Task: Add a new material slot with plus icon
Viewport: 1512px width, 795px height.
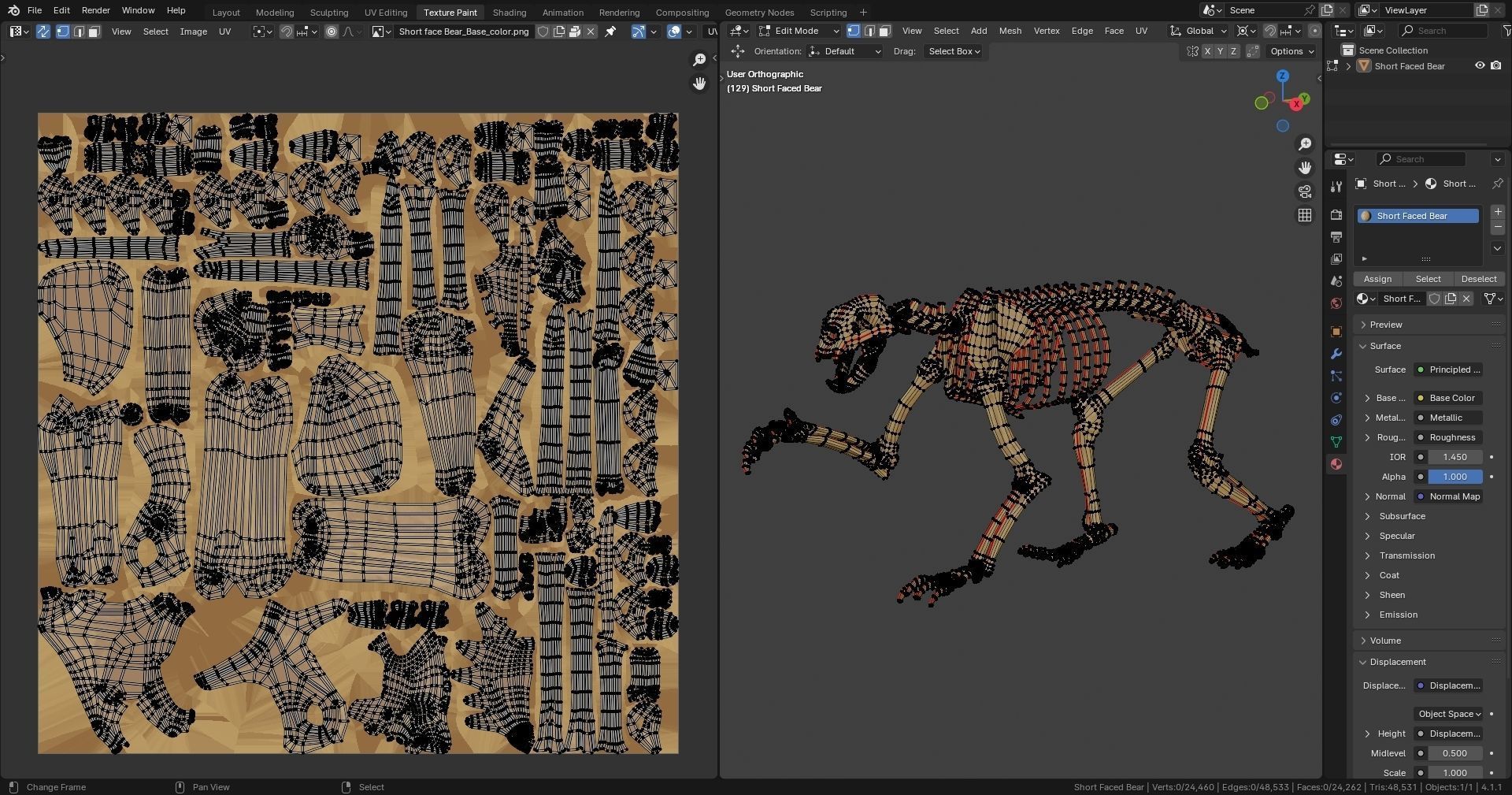Action: point(1497,212)
